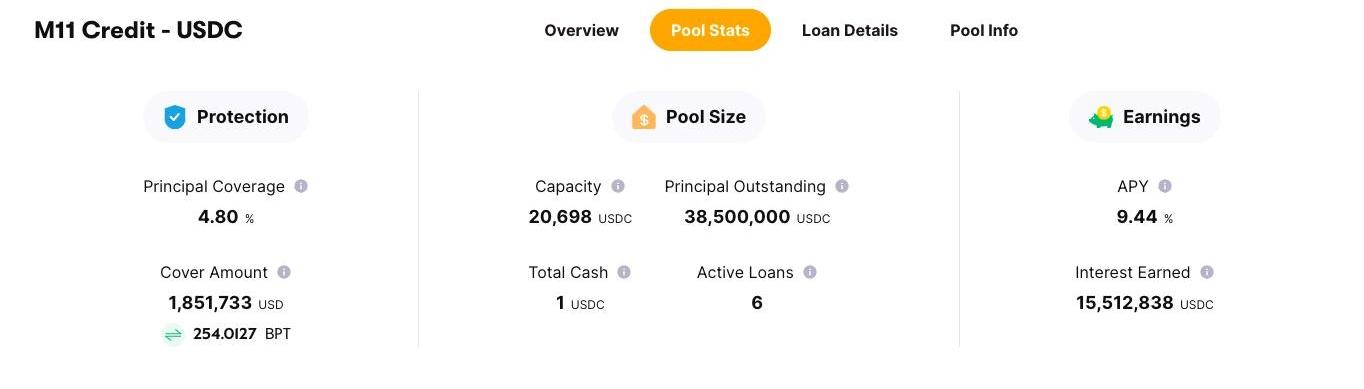Click the M11 Credit - USDC title
Screen dimensions: 1364x389
pos(138,30)
